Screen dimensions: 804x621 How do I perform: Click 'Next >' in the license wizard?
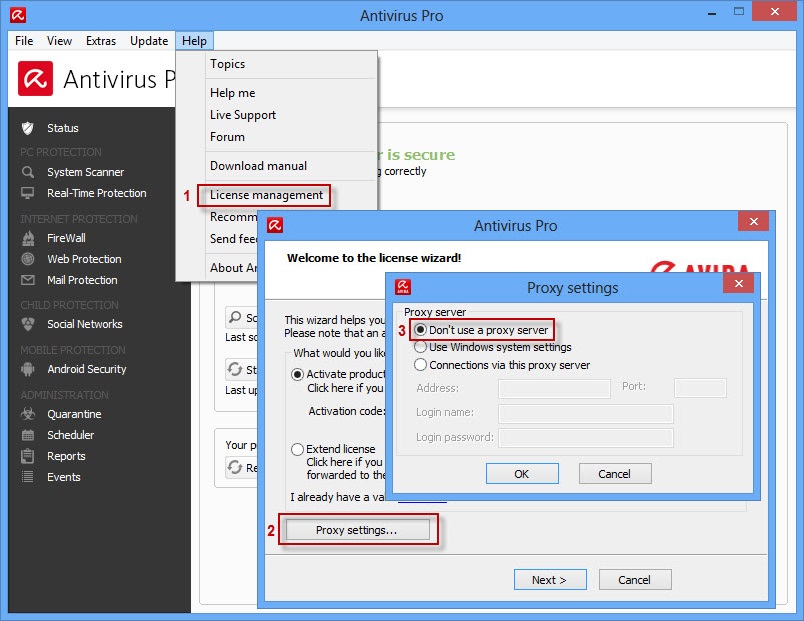coord(550,580)
